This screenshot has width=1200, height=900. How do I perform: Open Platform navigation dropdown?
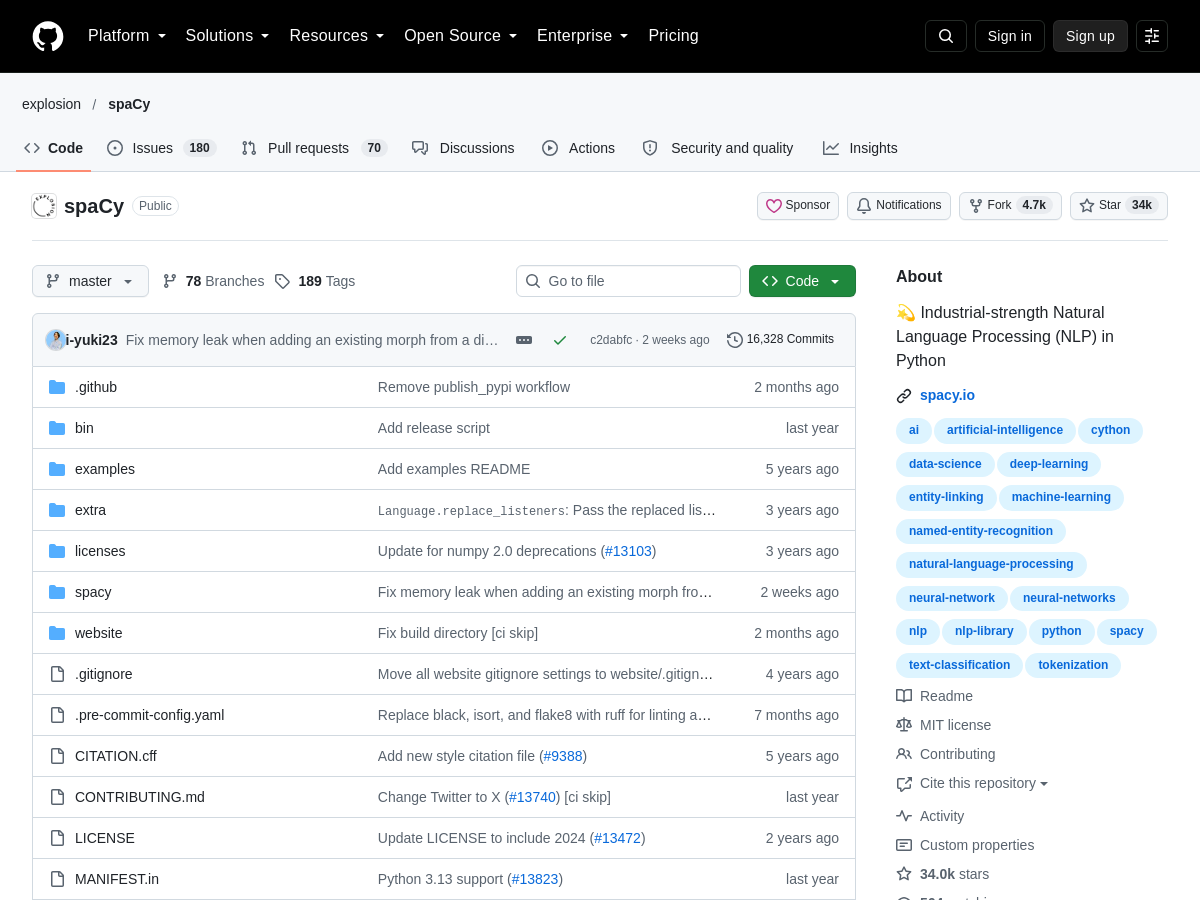coord(127,36)
